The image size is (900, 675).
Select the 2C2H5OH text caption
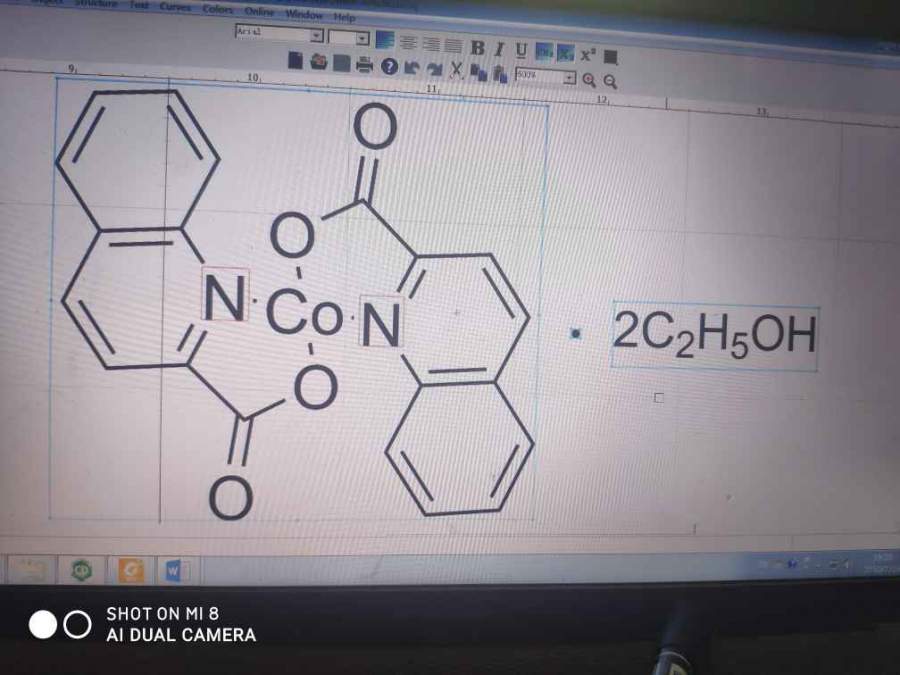[715, 336]
